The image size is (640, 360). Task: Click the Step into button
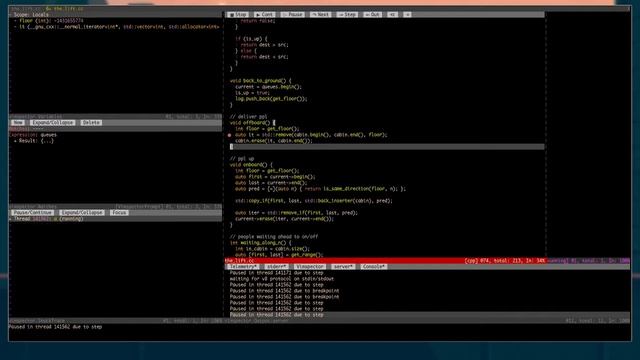click(347, 14)
